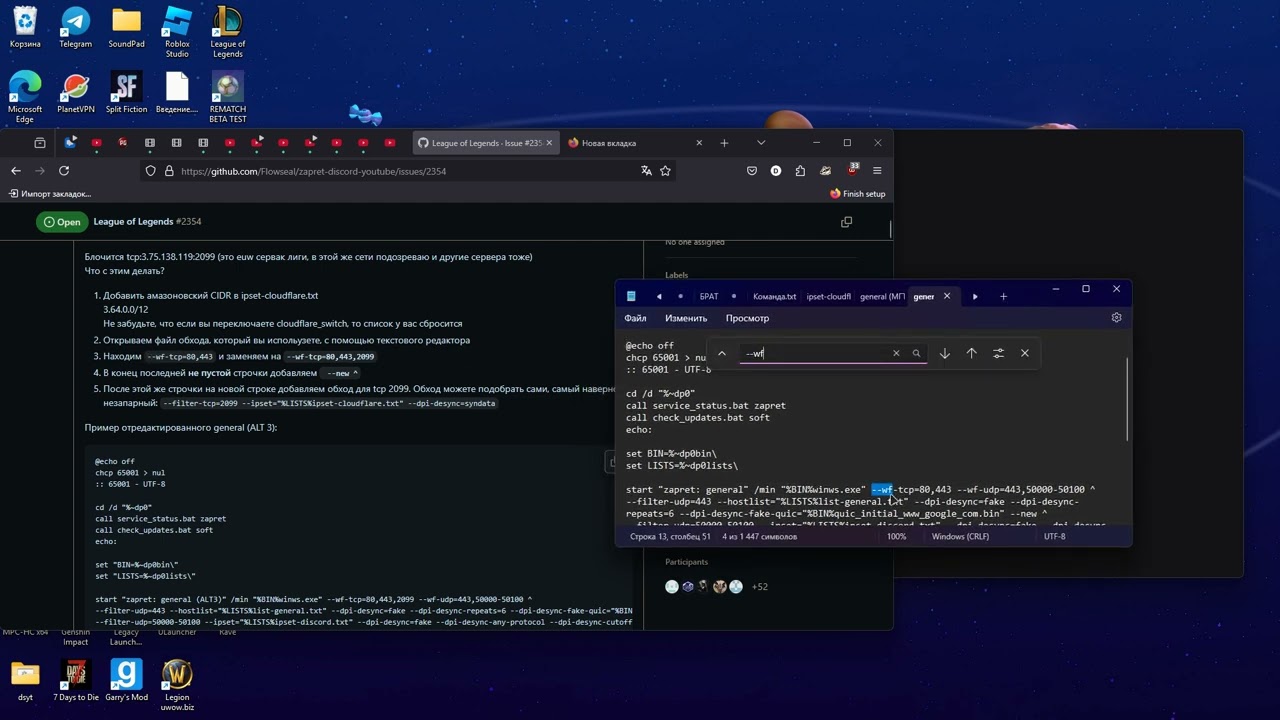Click Windows (CRLF) line ending in status bar
This screenshot has width=1280, height=720.
coord(961,537)
